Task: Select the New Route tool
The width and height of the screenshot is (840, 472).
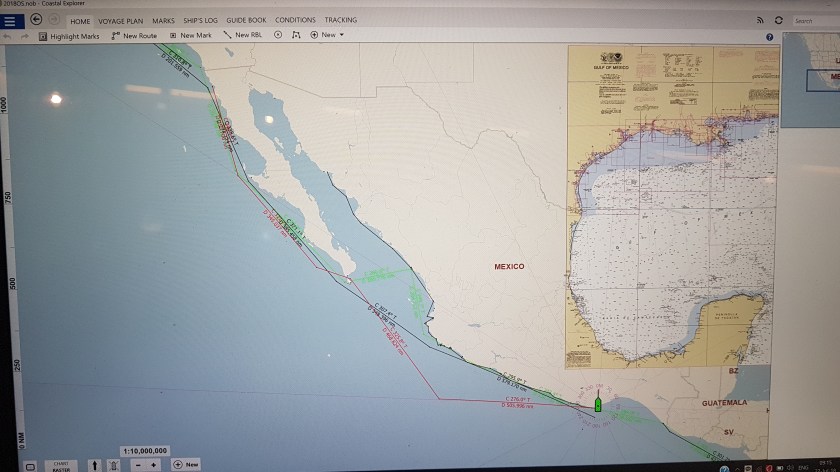Action: 134,35
